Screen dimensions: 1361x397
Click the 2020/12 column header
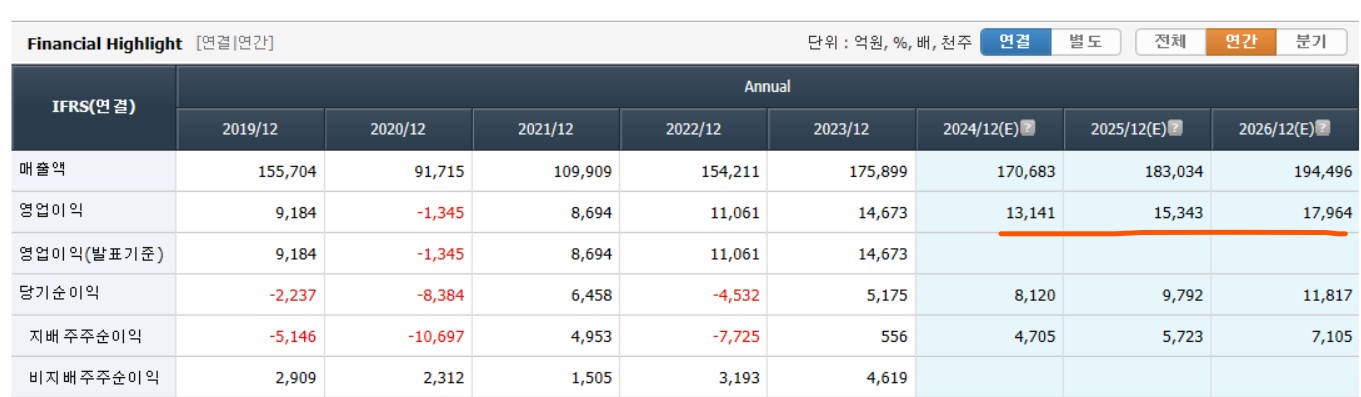[398, 129]
